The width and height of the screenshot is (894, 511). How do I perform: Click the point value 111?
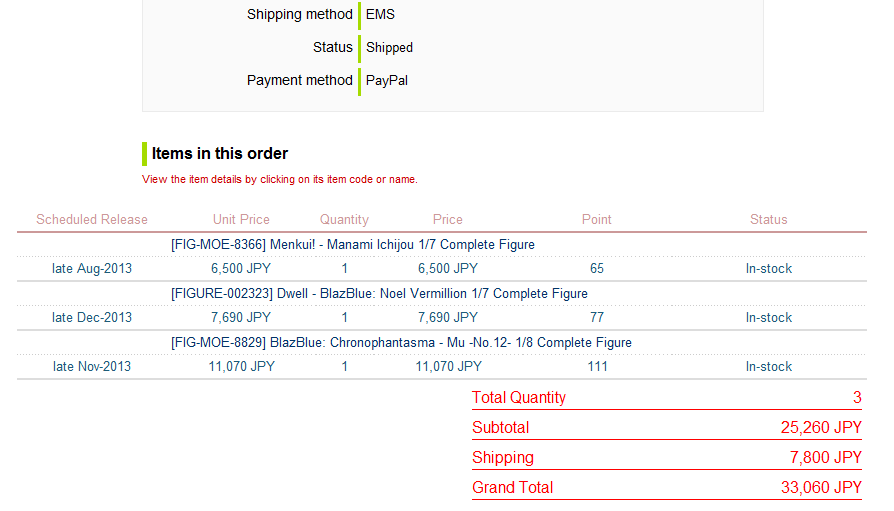coord(597,367)
